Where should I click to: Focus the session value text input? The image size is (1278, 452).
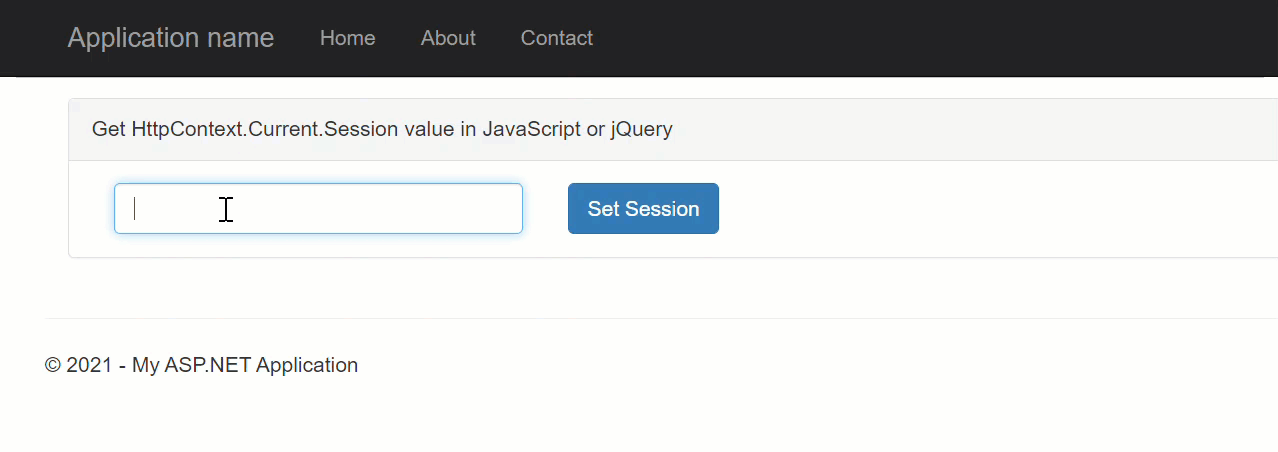pyautogui.click(x=318, y=208)
